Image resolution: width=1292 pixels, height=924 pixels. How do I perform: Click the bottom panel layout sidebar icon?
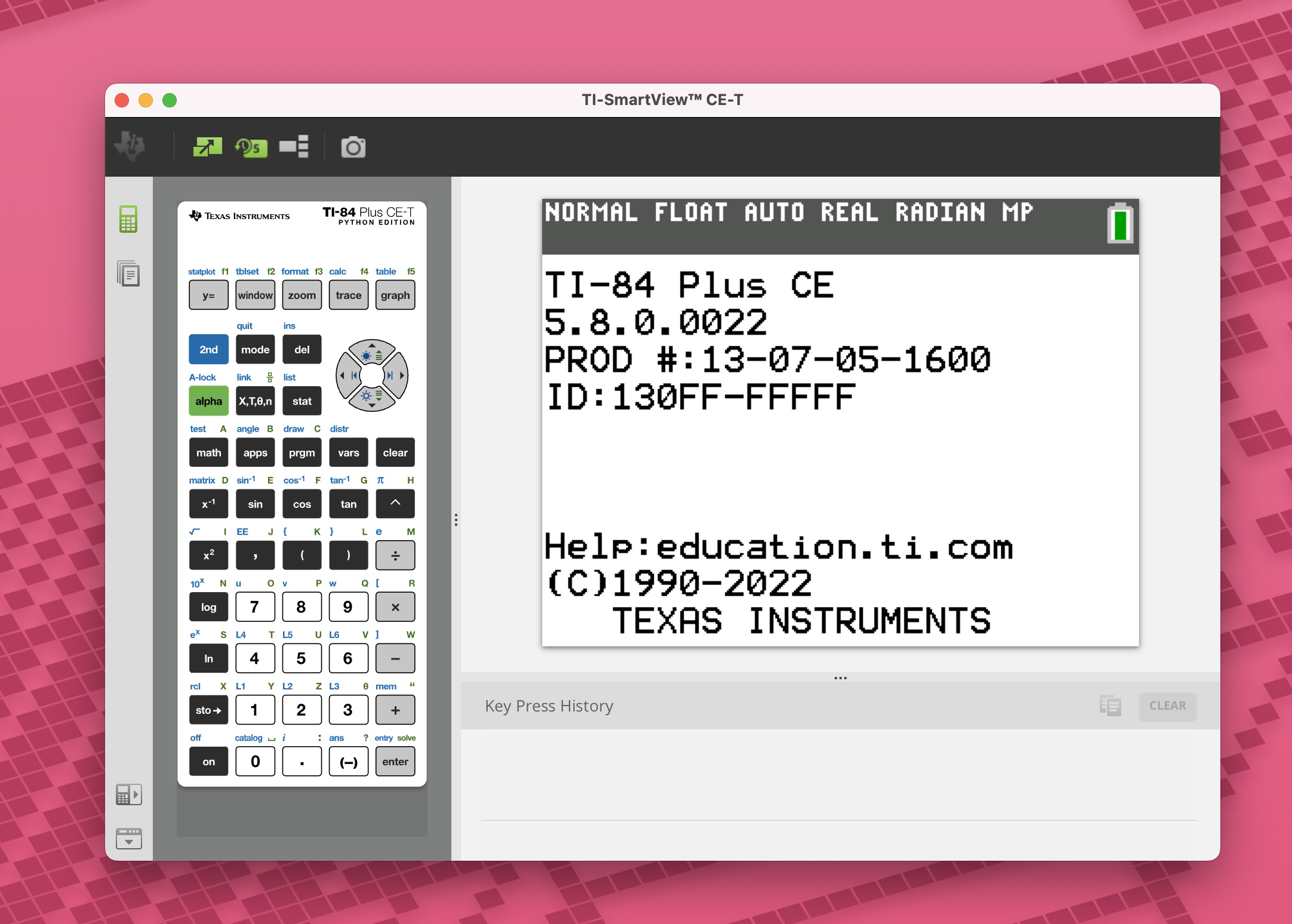pyautogui.click(x=128, y=839)
